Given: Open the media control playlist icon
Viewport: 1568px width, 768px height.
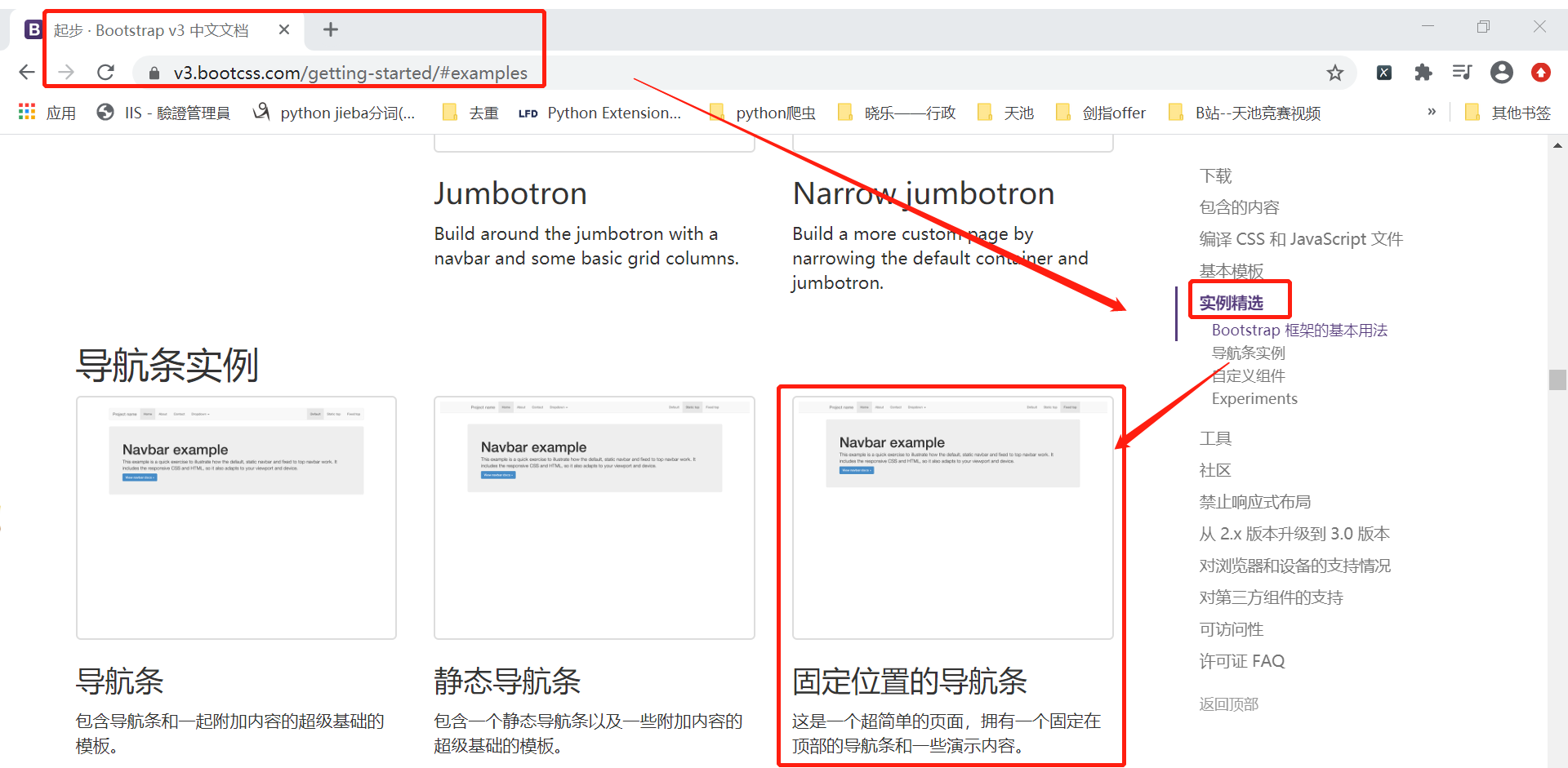Looking at the screenshot, I should (x=1462, y=73).
